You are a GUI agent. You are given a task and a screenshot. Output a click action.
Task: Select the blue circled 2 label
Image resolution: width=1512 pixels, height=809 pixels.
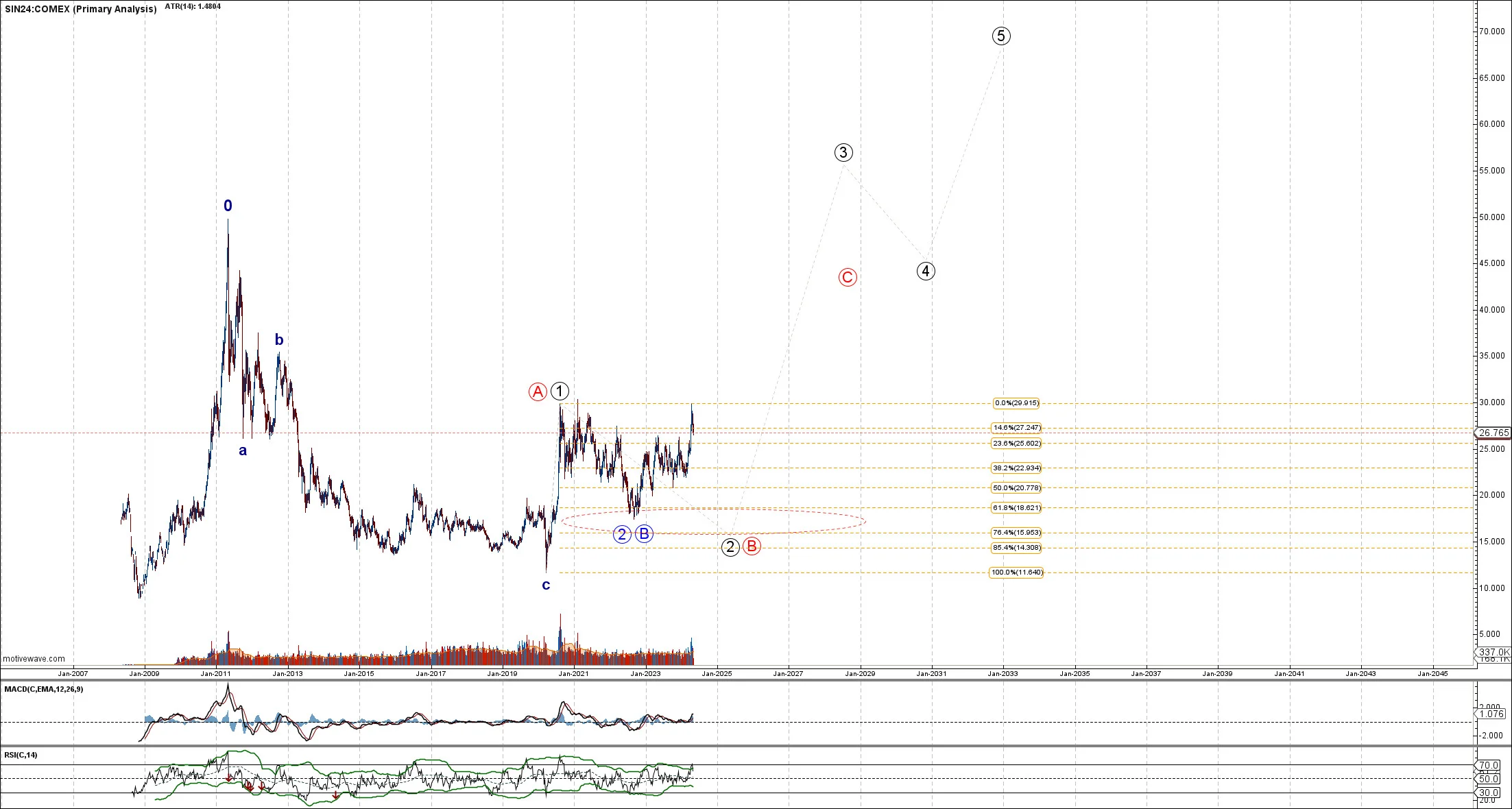pyautogui.click(x=622, y=534)
